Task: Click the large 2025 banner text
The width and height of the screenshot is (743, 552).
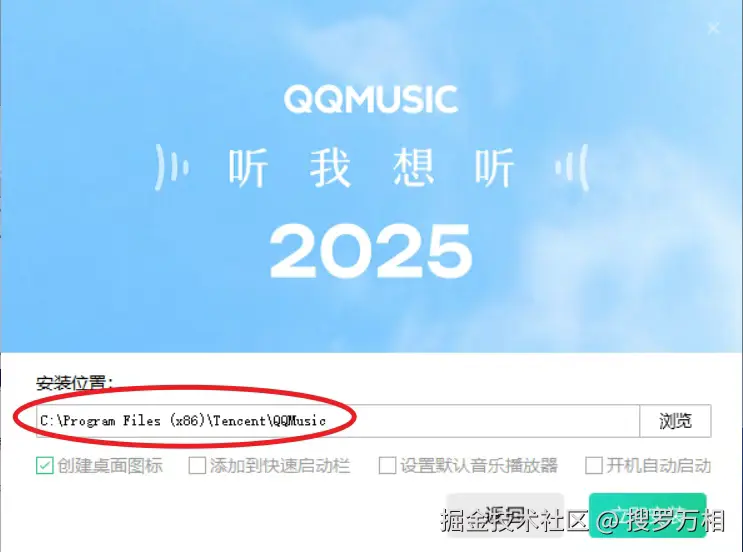Action: pos(371,251)
